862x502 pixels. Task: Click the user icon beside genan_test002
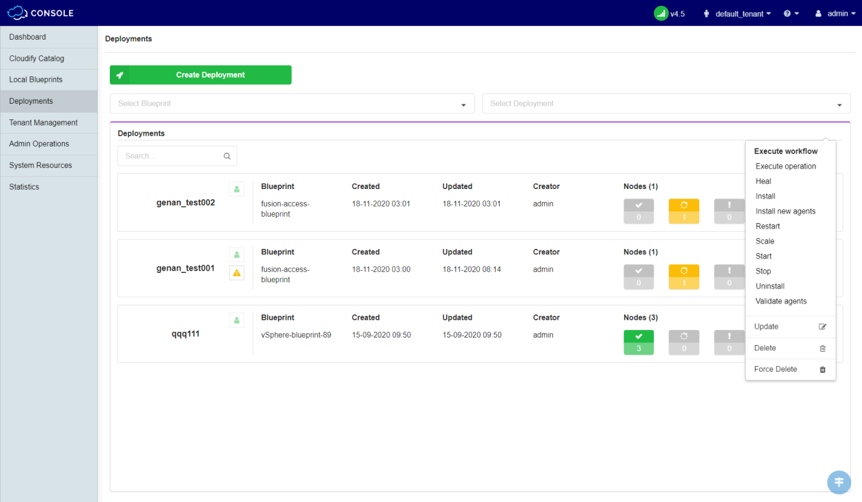click(x=237, y=188)
